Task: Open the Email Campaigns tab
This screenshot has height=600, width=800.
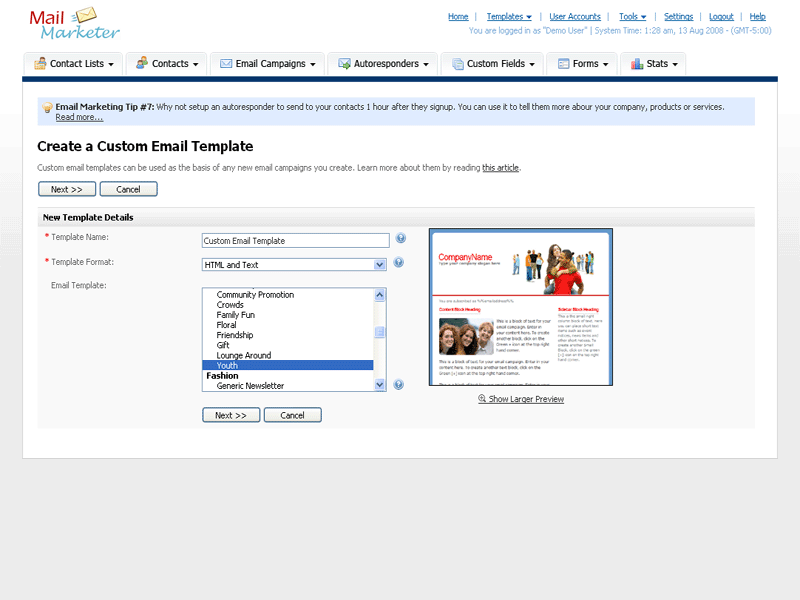Action: pyautogui.click(x=267, y=64)
